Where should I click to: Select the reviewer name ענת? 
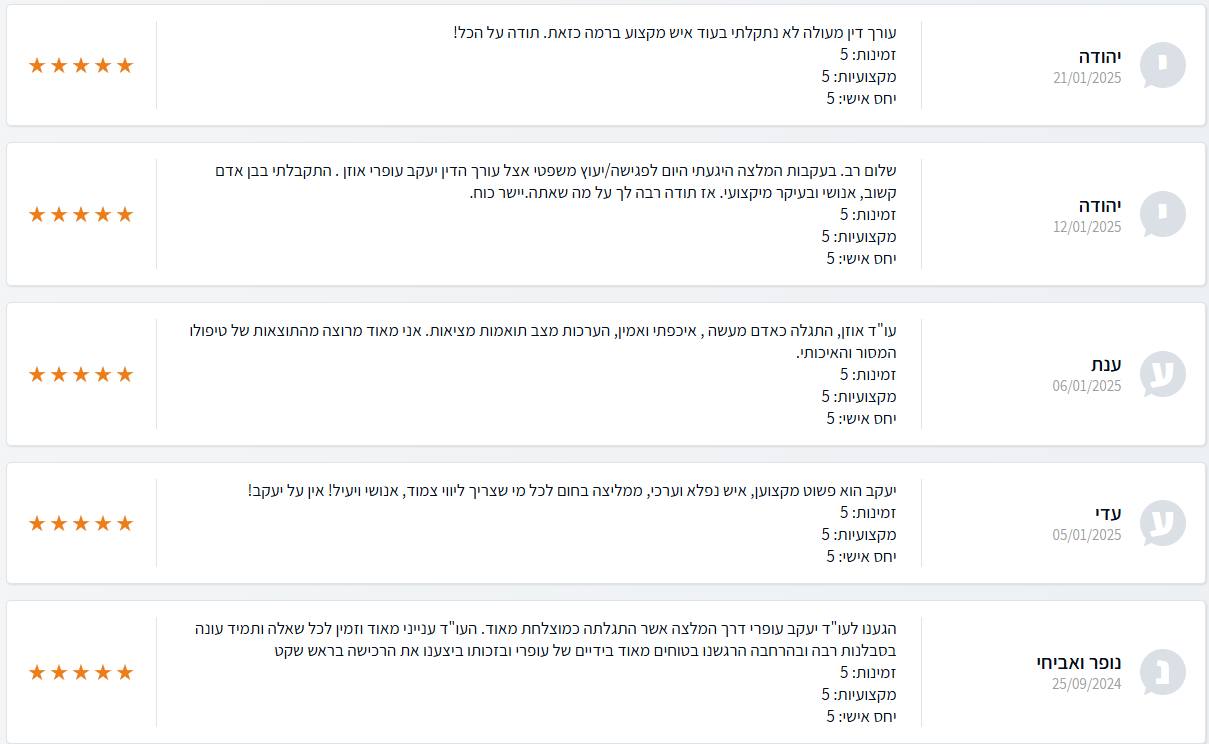1106,364
